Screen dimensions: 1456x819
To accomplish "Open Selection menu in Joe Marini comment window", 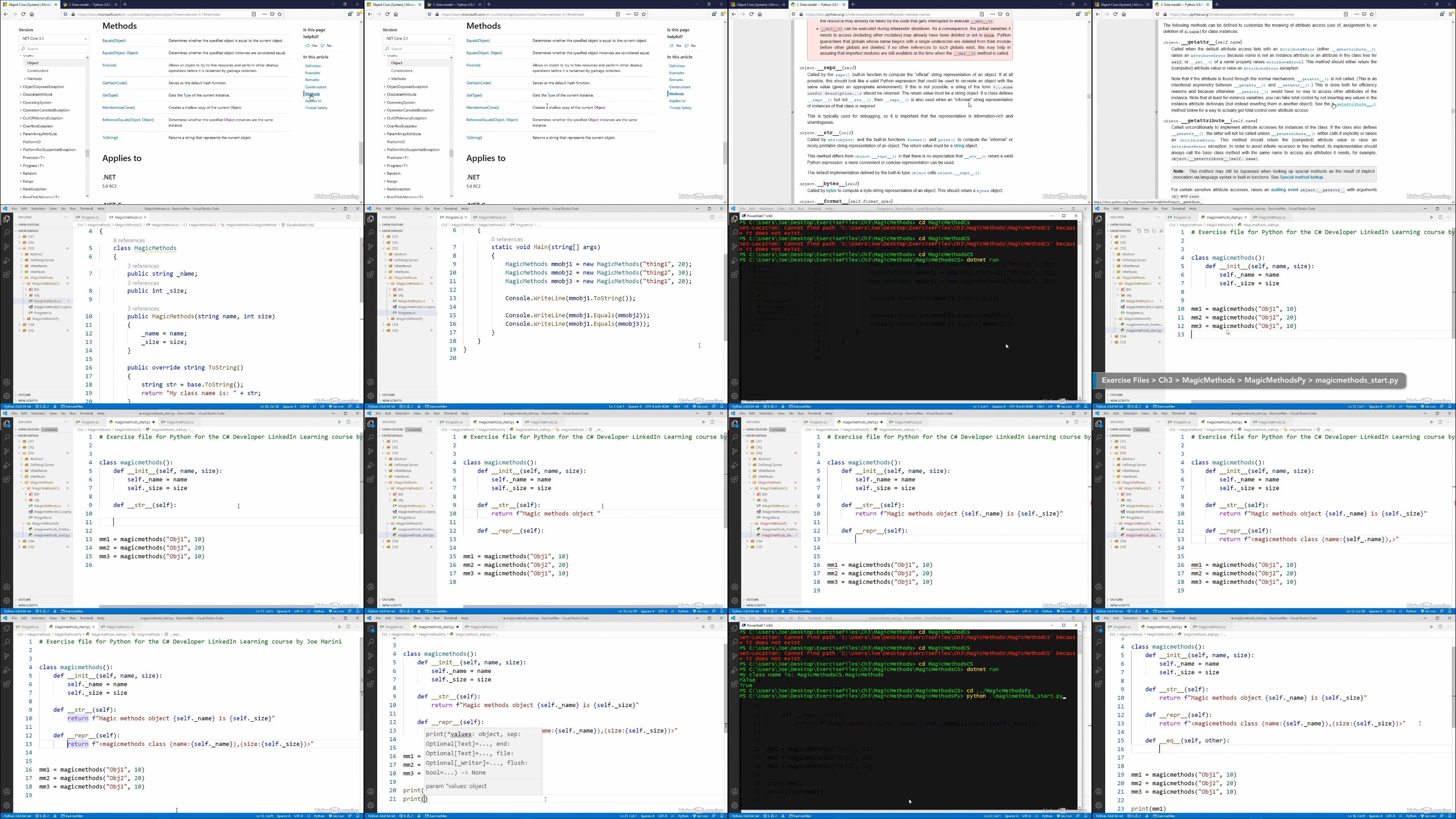I will pyautogui.click(x=38, y=618).
